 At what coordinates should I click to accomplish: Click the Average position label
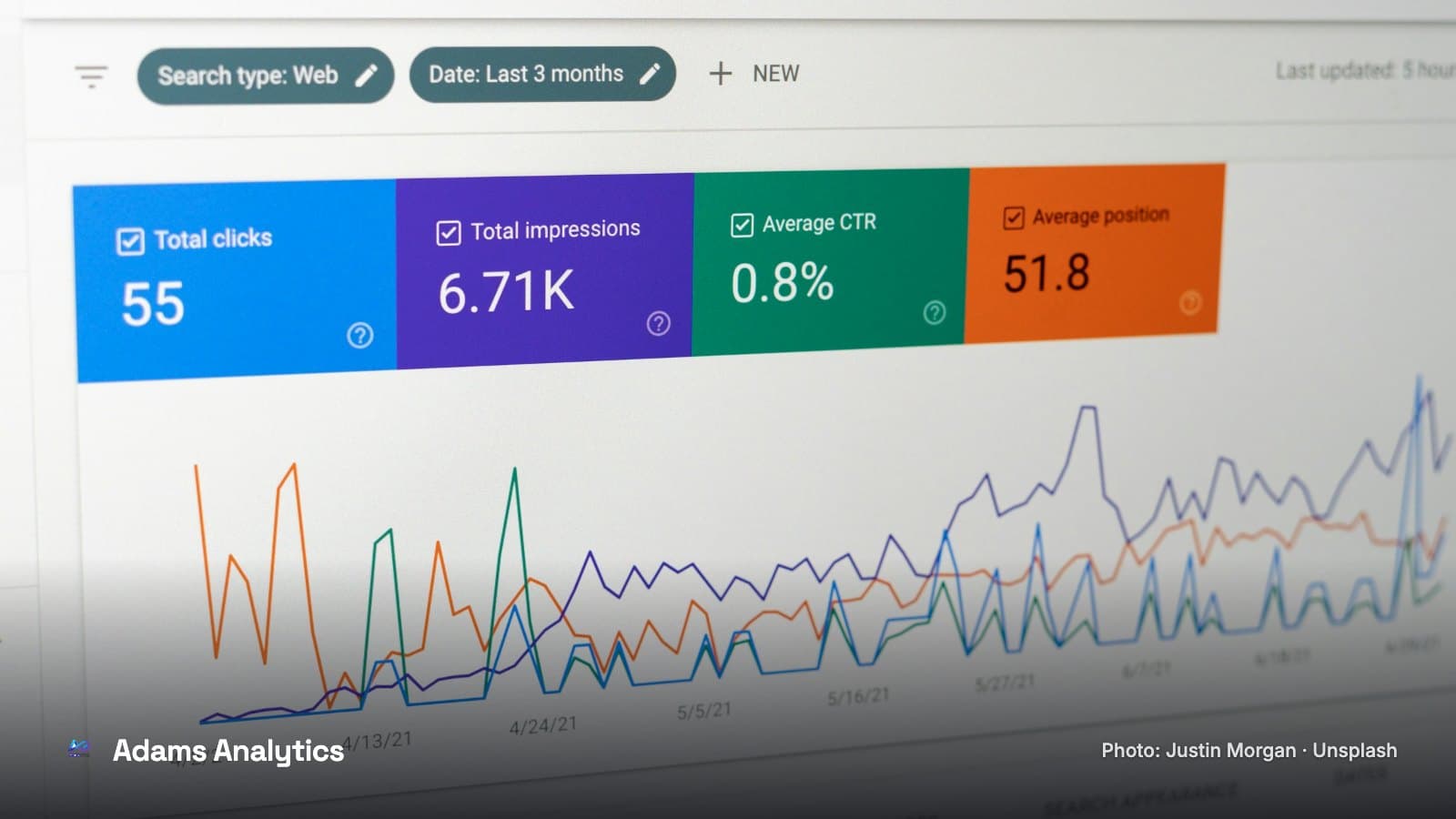1100,216
